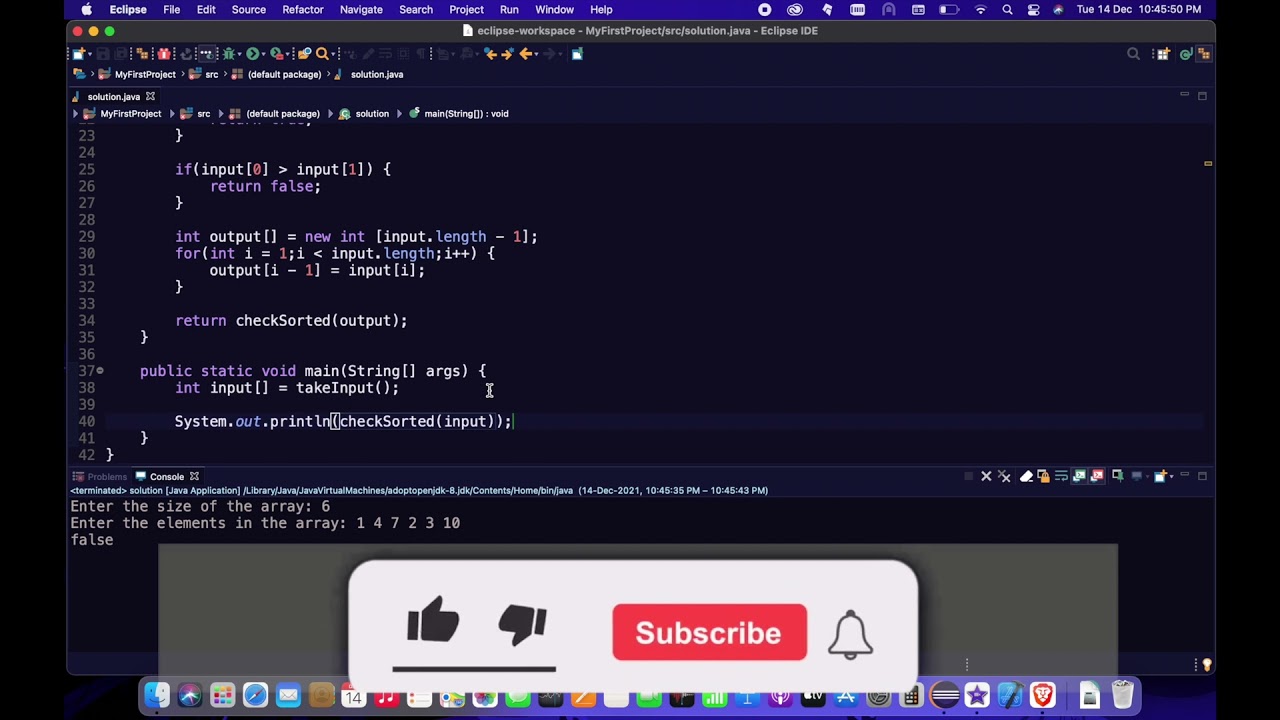Click the Open Console icon

(x=1160, y=476)
